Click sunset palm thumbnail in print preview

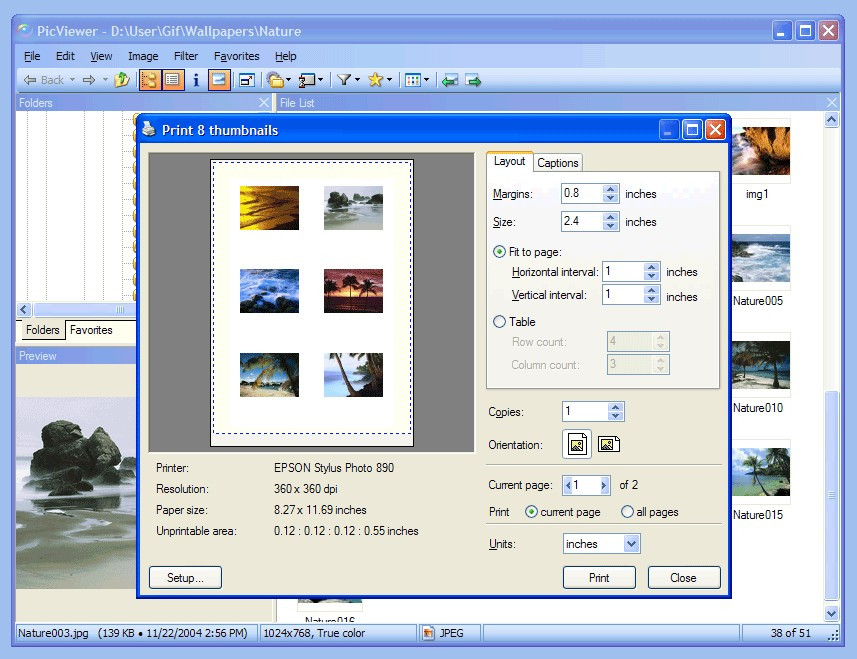[353, 291]
